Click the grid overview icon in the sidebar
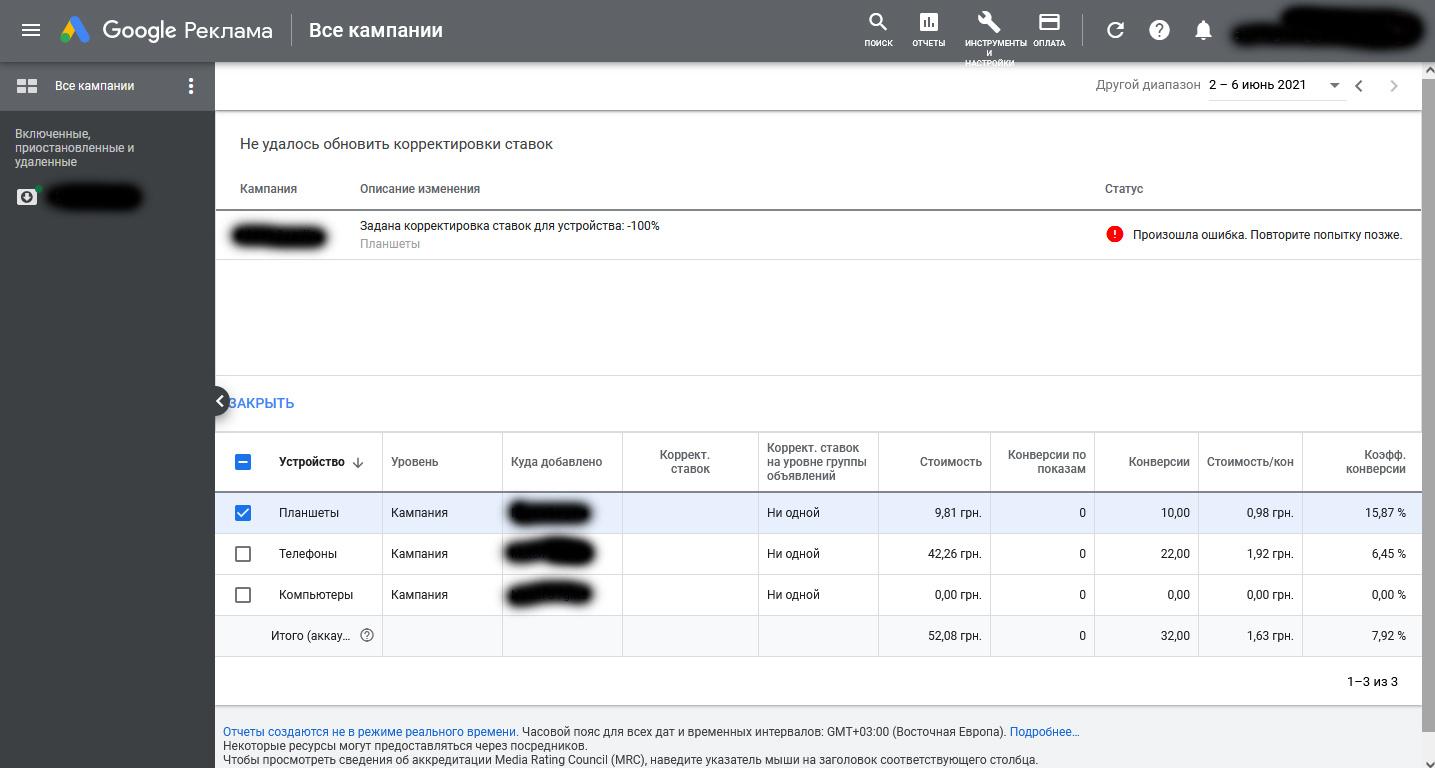Image resolution: width=1435 pixels, height=768 pixels. click(x=27, y=86)
